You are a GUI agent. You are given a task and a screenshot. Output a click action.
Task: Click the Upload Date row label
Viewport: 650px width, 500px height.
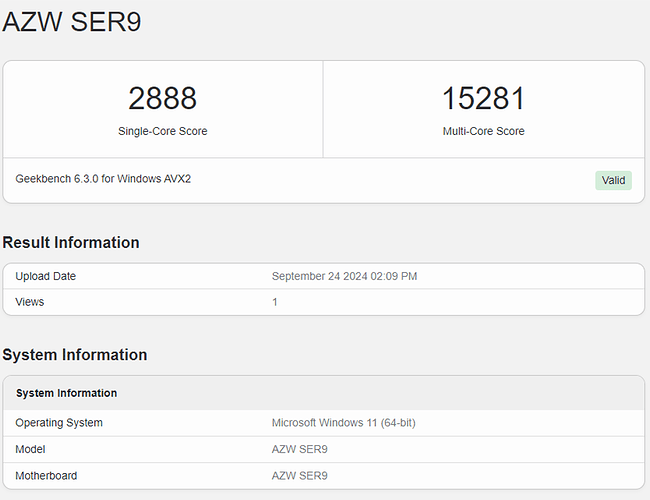pyautogui.click(x=45, y=276)
